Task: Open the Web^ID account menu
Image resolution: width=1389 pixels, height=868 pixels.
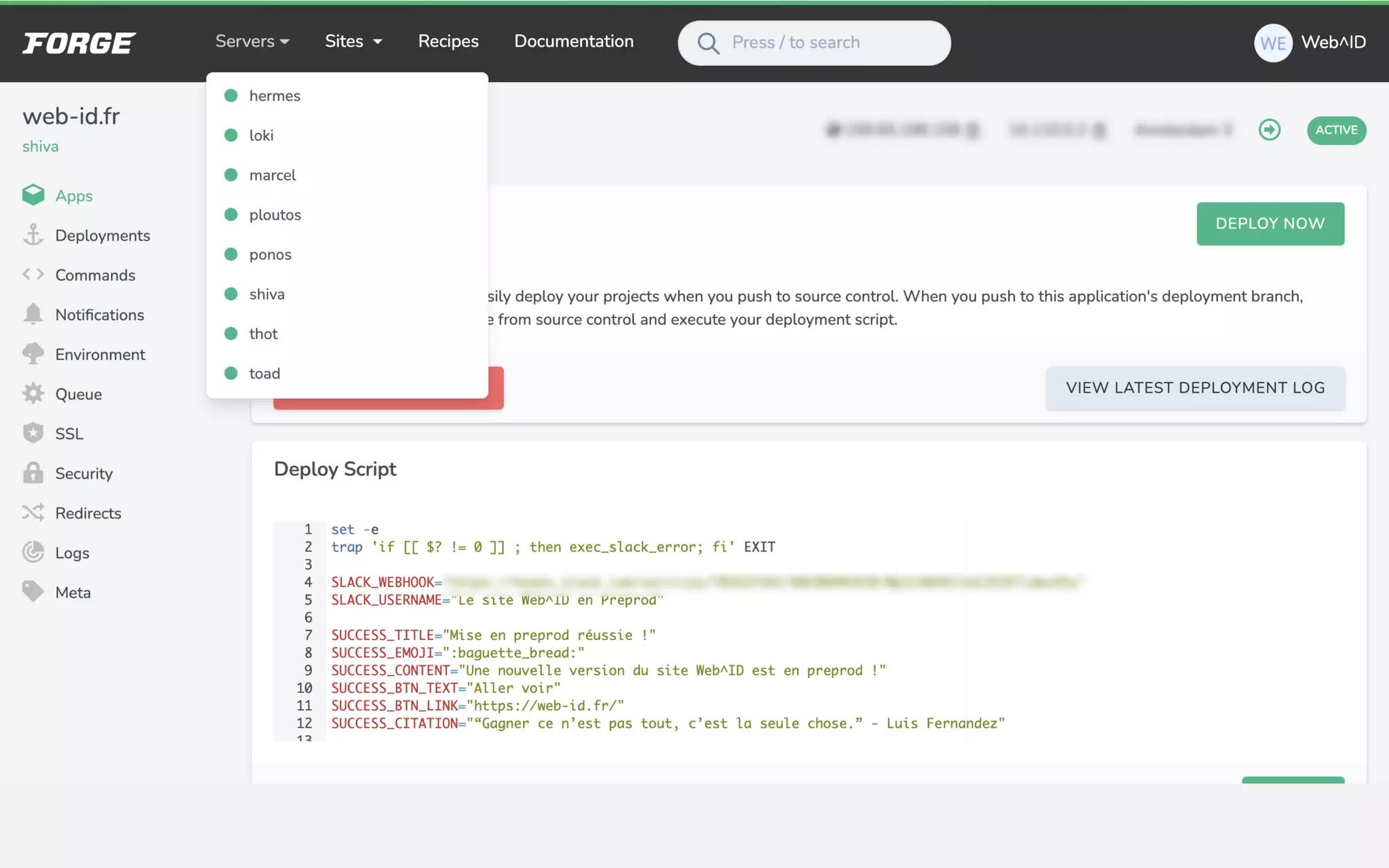Action: click(x=1309, y=43)
